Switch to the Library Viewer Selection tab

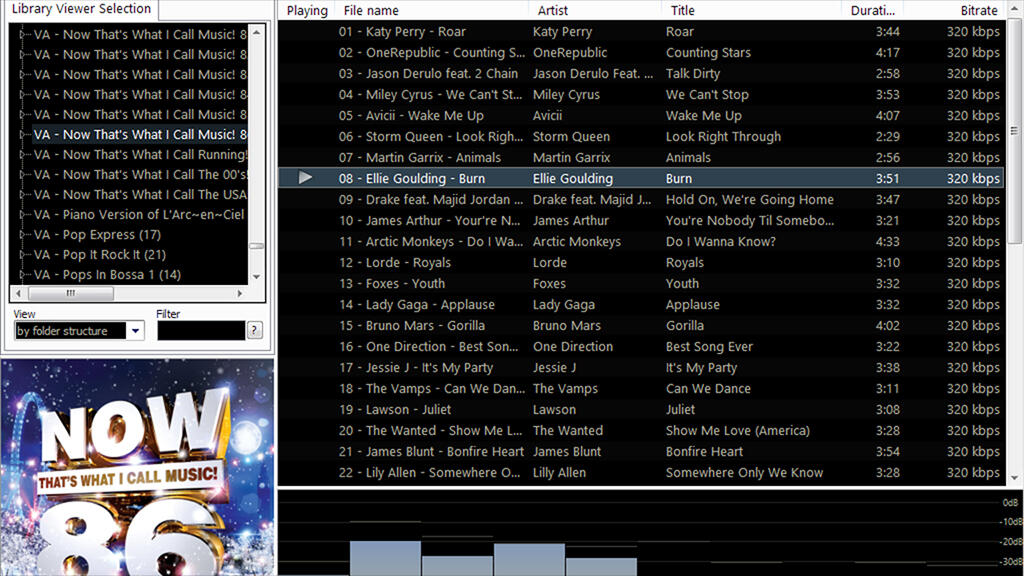point(80,9)
